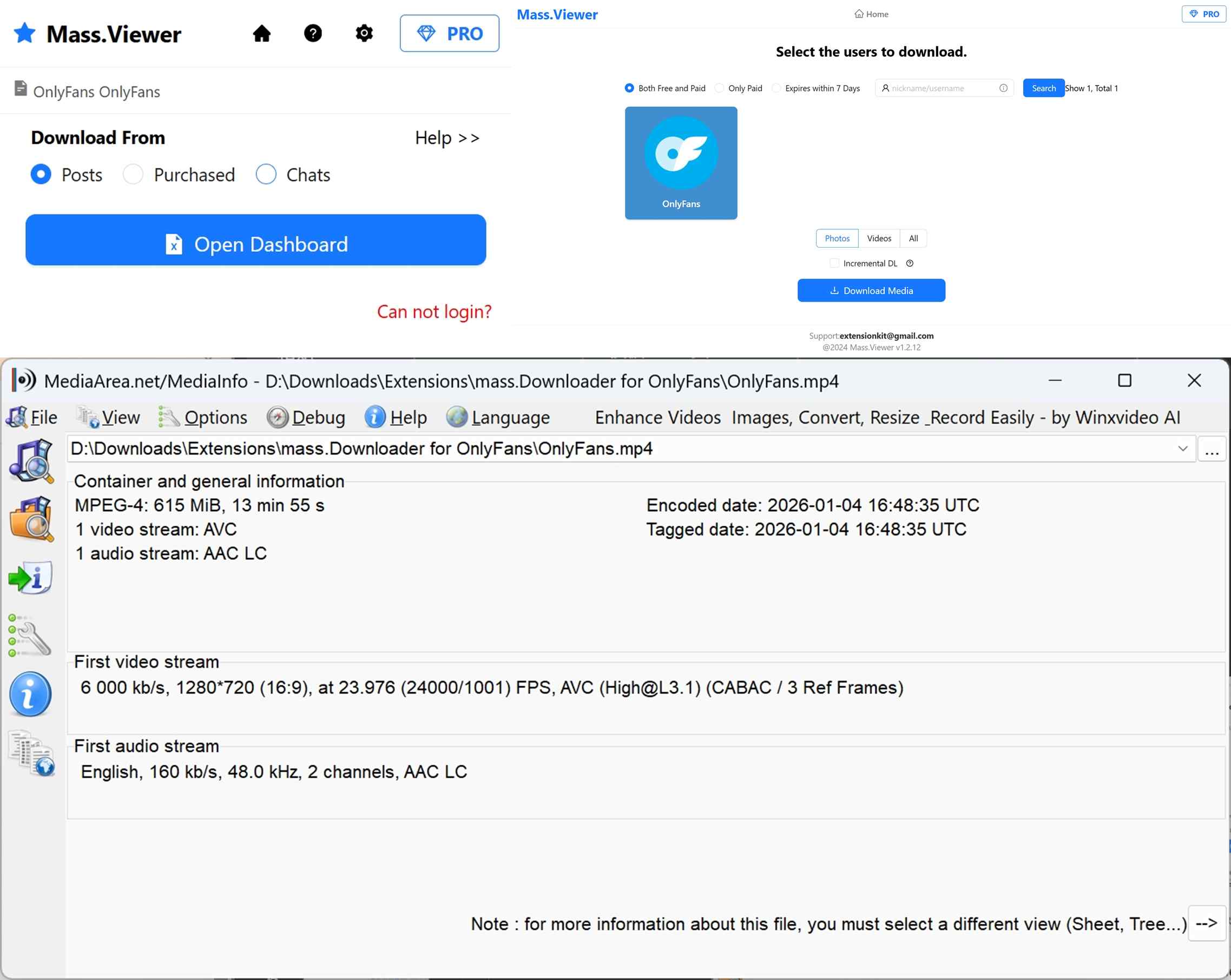Switch to the Videos tab
Image resolution: width=1231 pixels, height=980 pixels.
879,238
